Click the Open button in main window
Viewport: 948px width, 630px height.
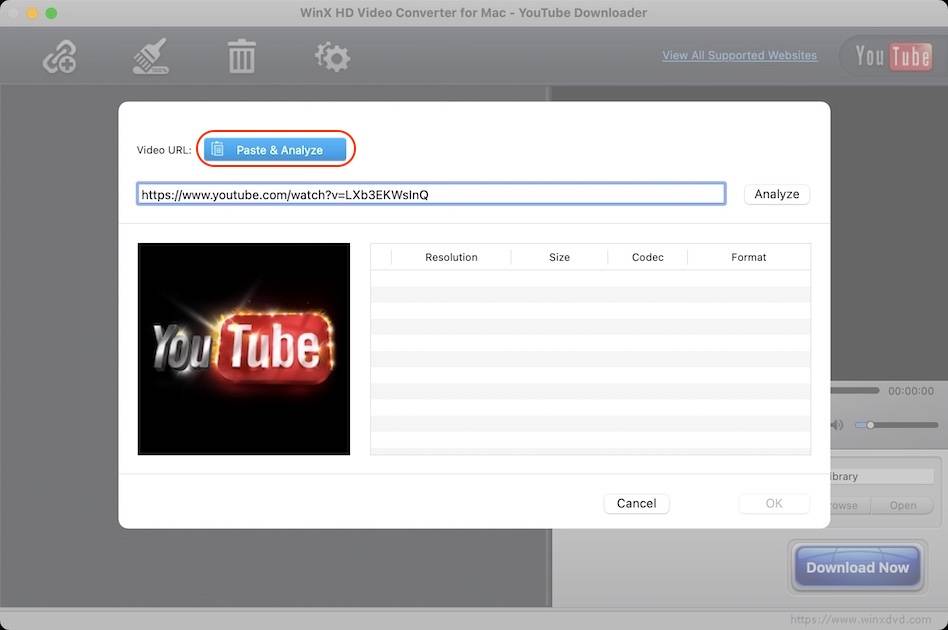pos(903,505)
